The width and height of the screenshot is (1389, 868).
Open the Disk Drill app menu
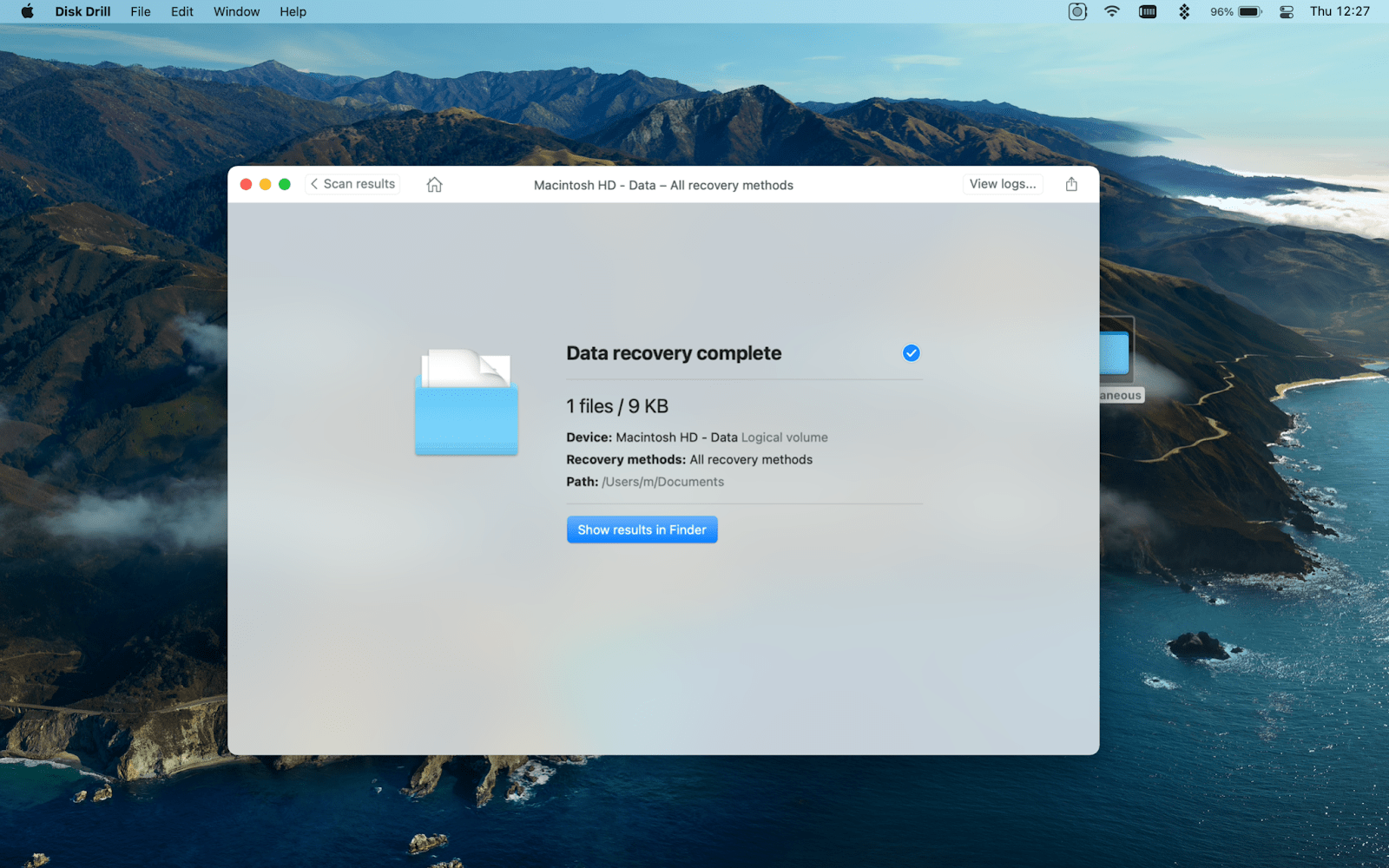(82, 11)
